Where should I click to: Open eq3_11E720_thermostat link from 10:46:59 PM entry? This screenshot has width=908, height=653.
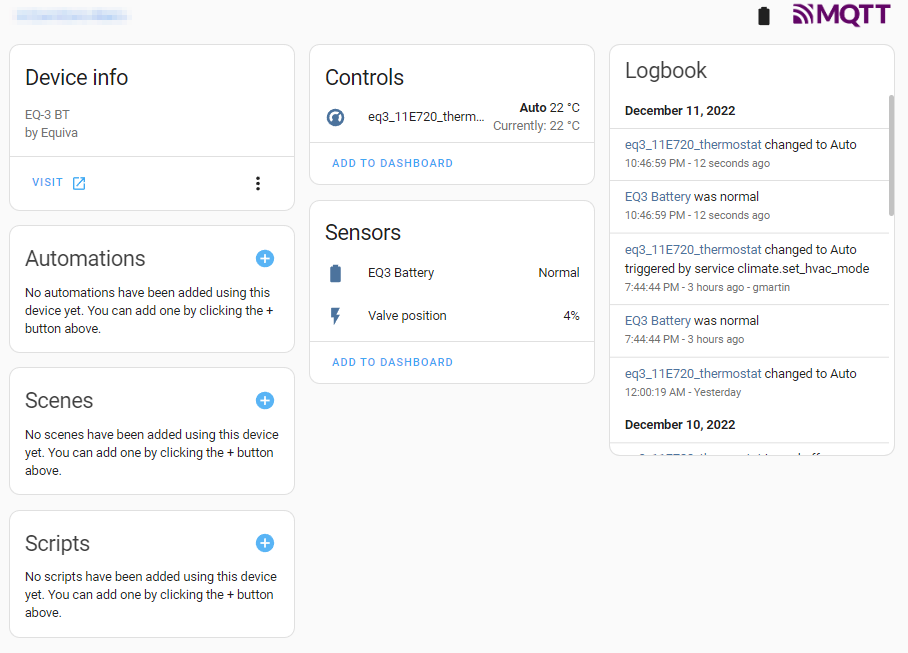point(693,145)
